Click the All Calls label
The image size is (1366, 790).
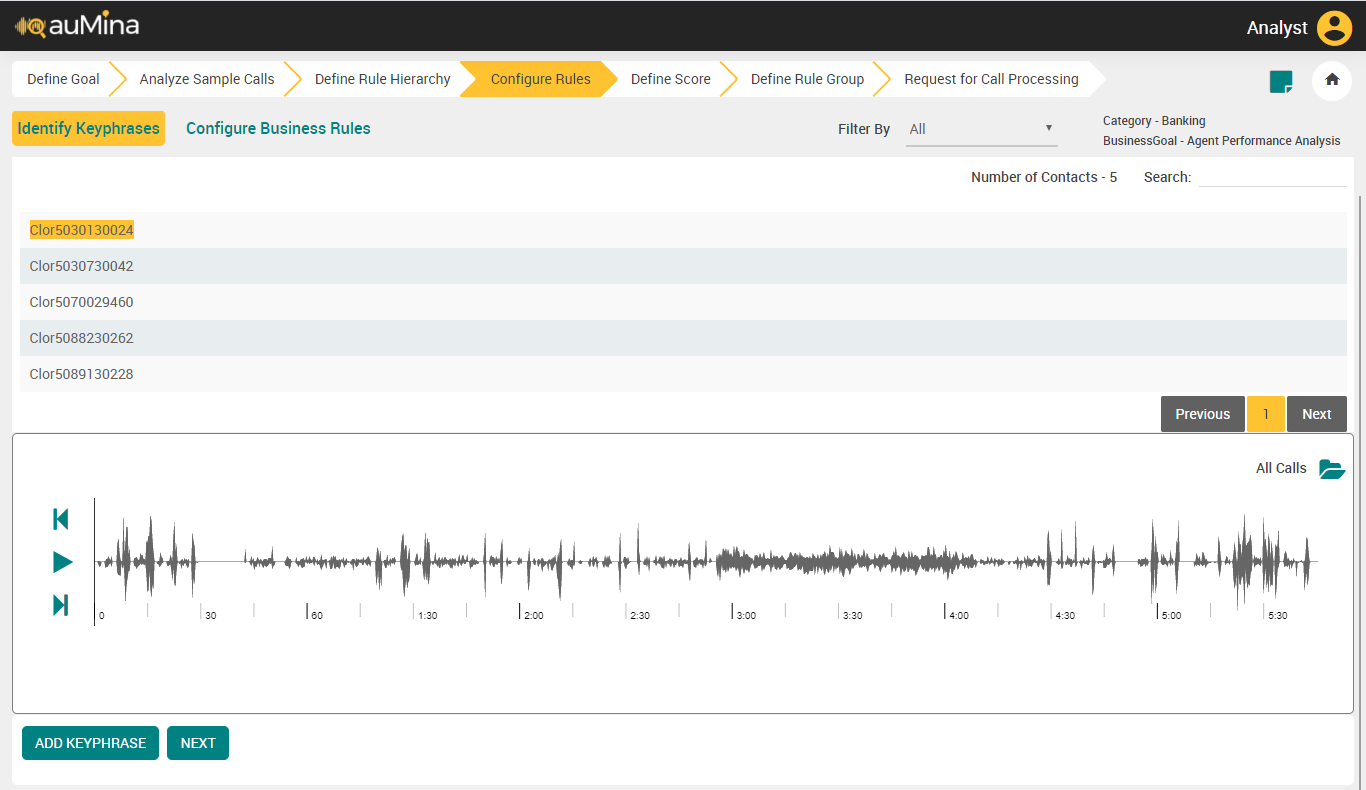click(x=1281, y=468)
